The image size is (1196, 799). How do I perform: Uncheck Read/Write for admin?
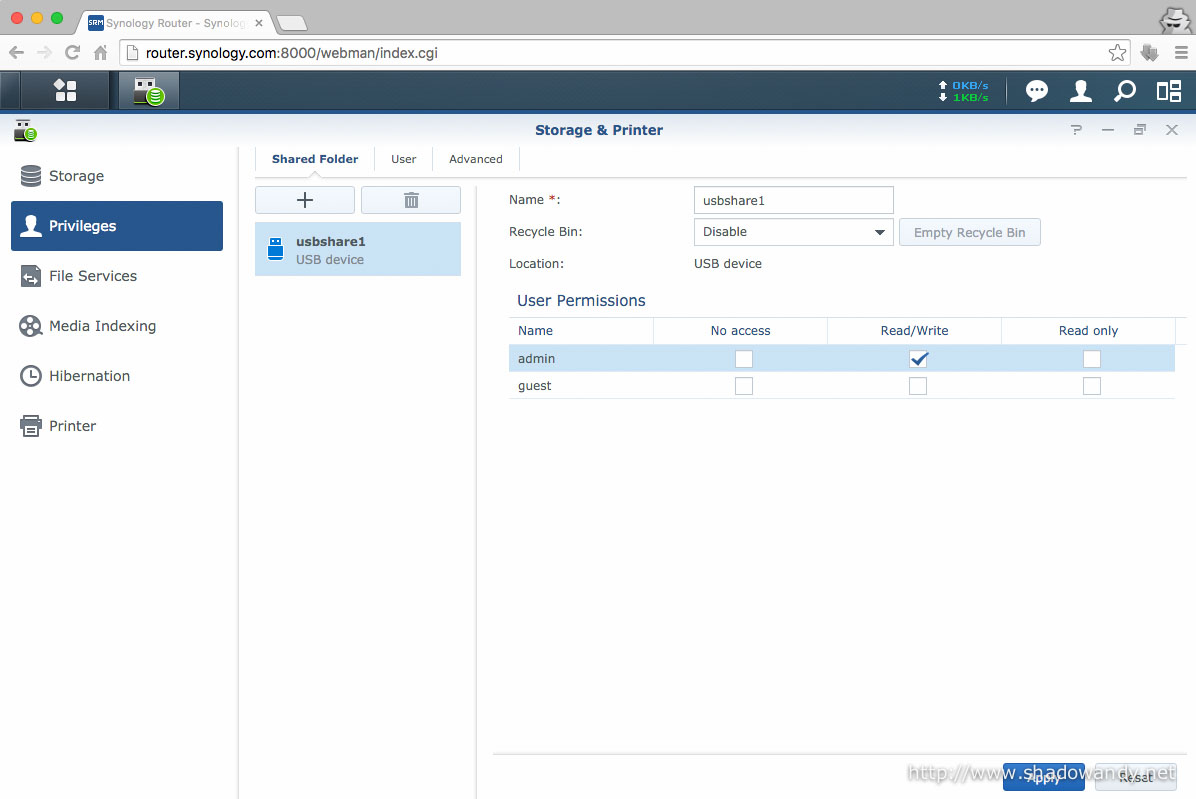pos(918,359)
